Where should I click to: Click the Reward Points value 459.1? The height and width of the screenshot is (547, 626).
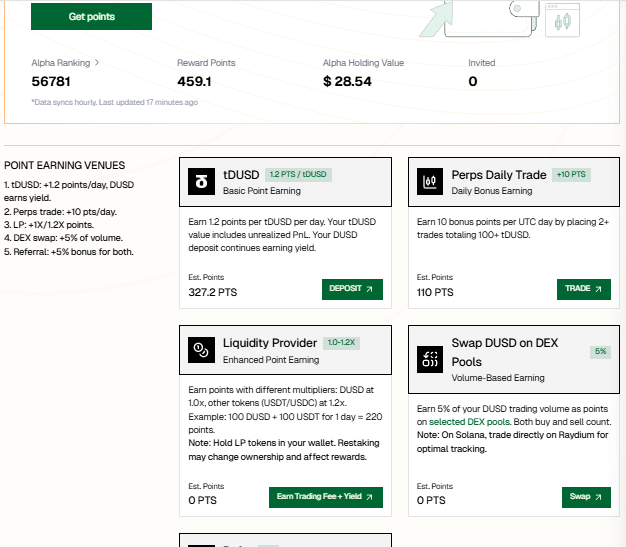[x=194, y=81]
